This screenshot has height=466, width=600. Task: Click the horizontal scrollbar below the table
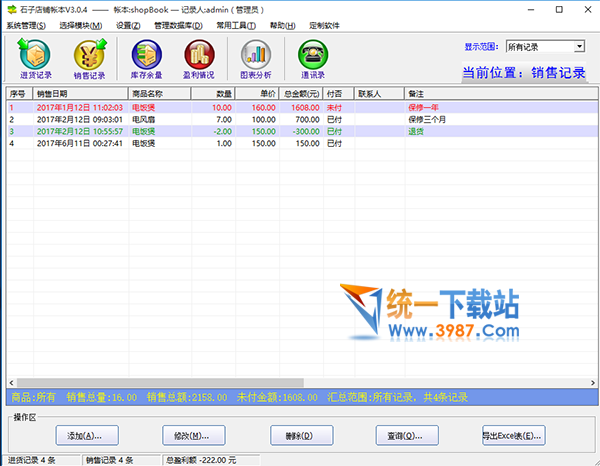point(300,383)
